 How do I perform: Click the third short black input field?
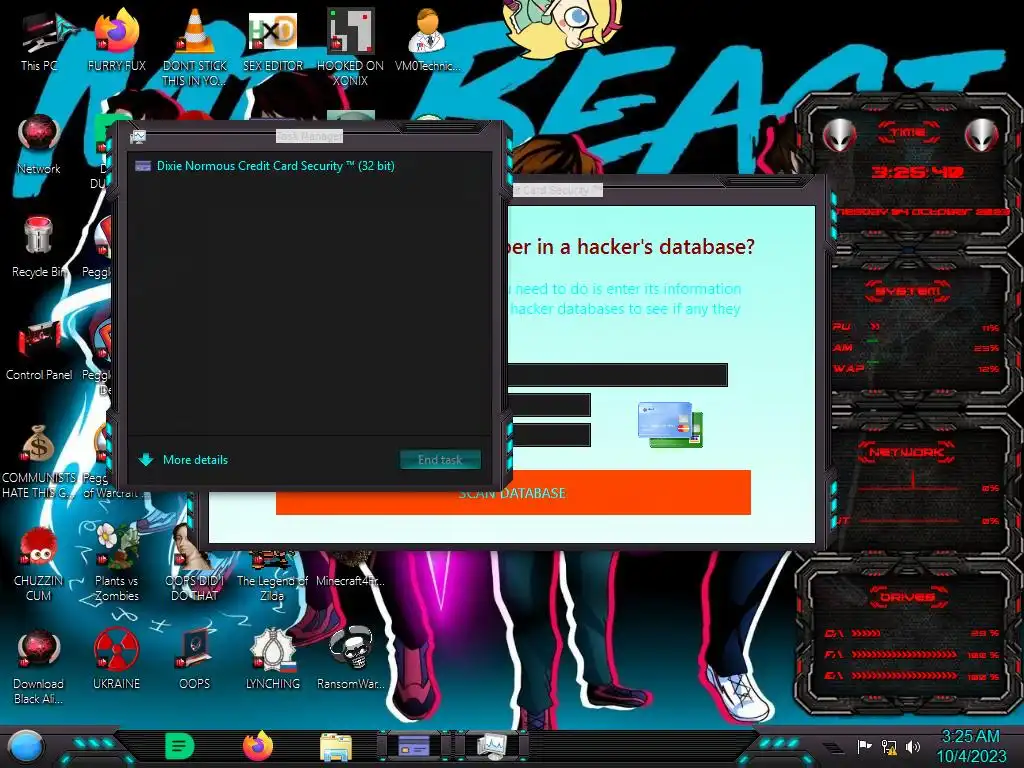(550, 435)
